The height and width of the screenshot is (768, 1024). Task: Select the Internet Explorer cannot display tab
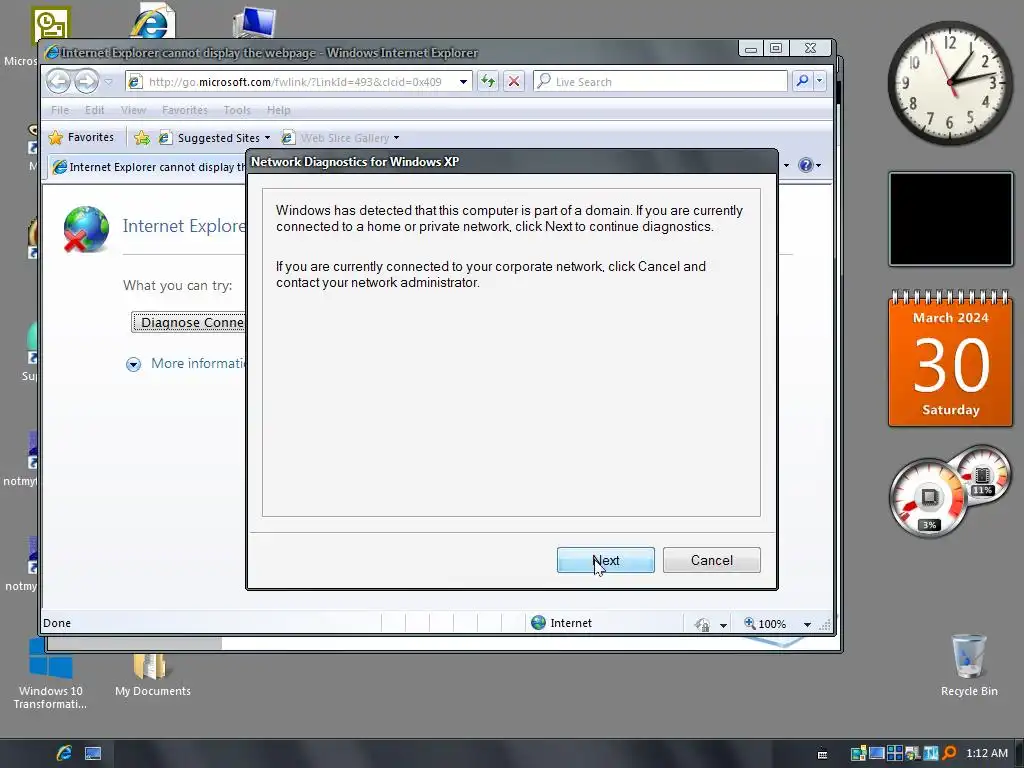(148, 167)
